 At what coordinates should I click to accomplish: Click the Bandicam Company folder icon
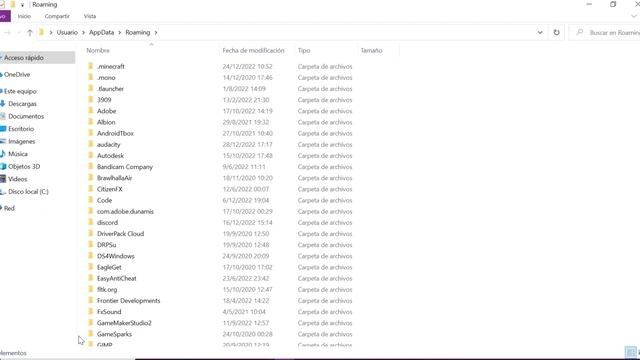pos(91,167)
